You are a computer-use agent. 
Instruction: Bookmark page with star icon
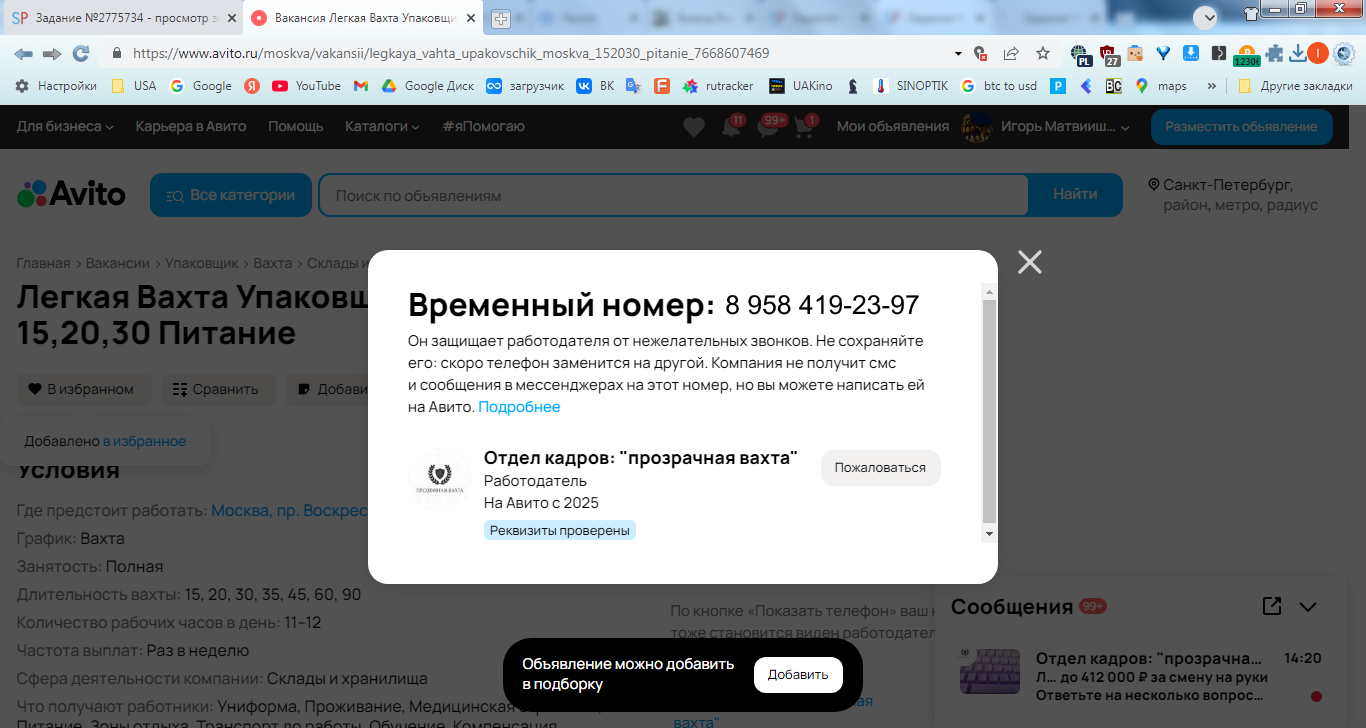pos(1043,53)
